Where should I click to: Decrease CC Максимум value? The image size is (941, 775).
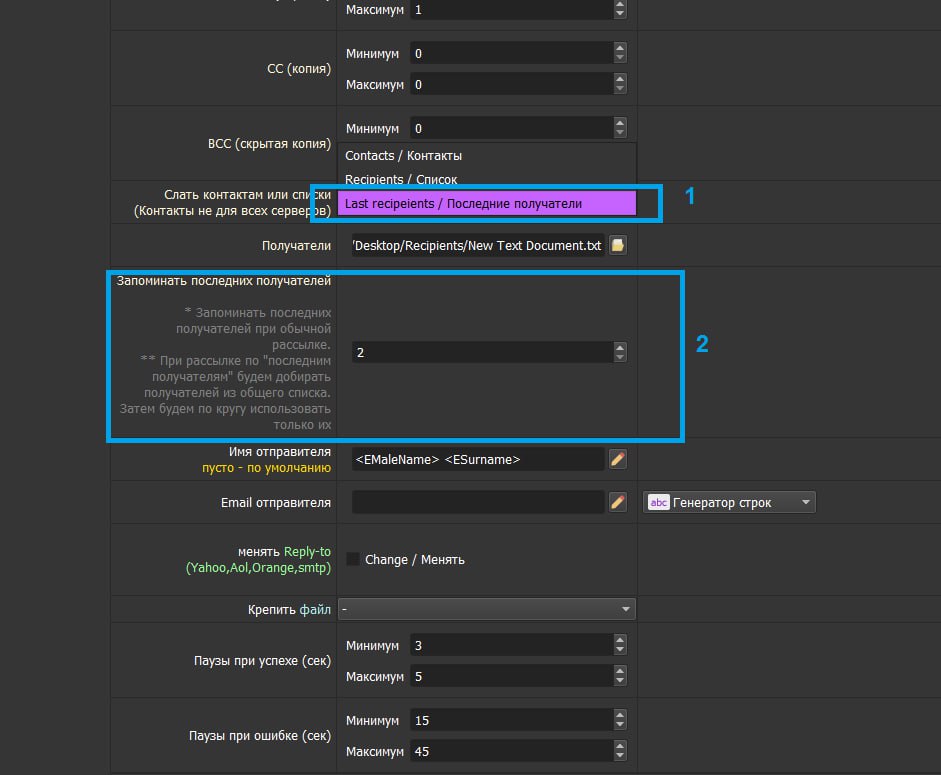point(620,89)
